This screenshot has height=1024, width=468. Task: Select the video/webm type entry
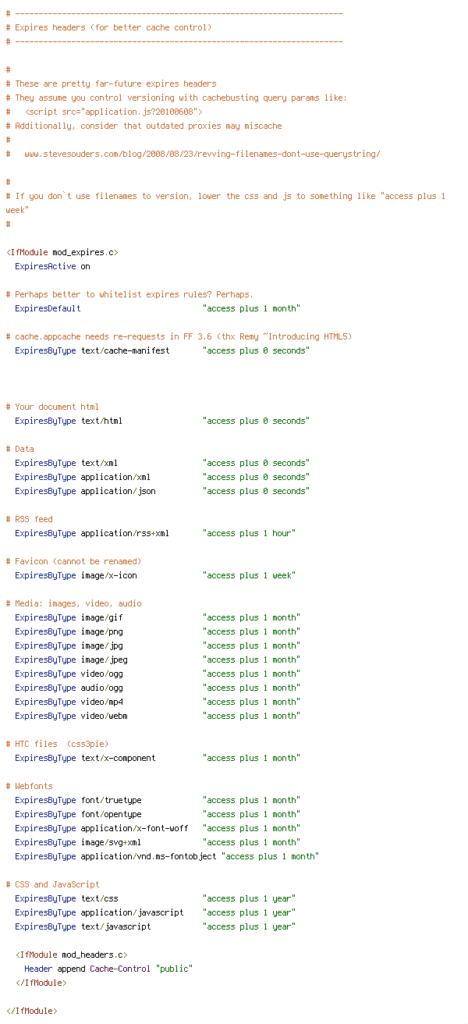point(104,716)
